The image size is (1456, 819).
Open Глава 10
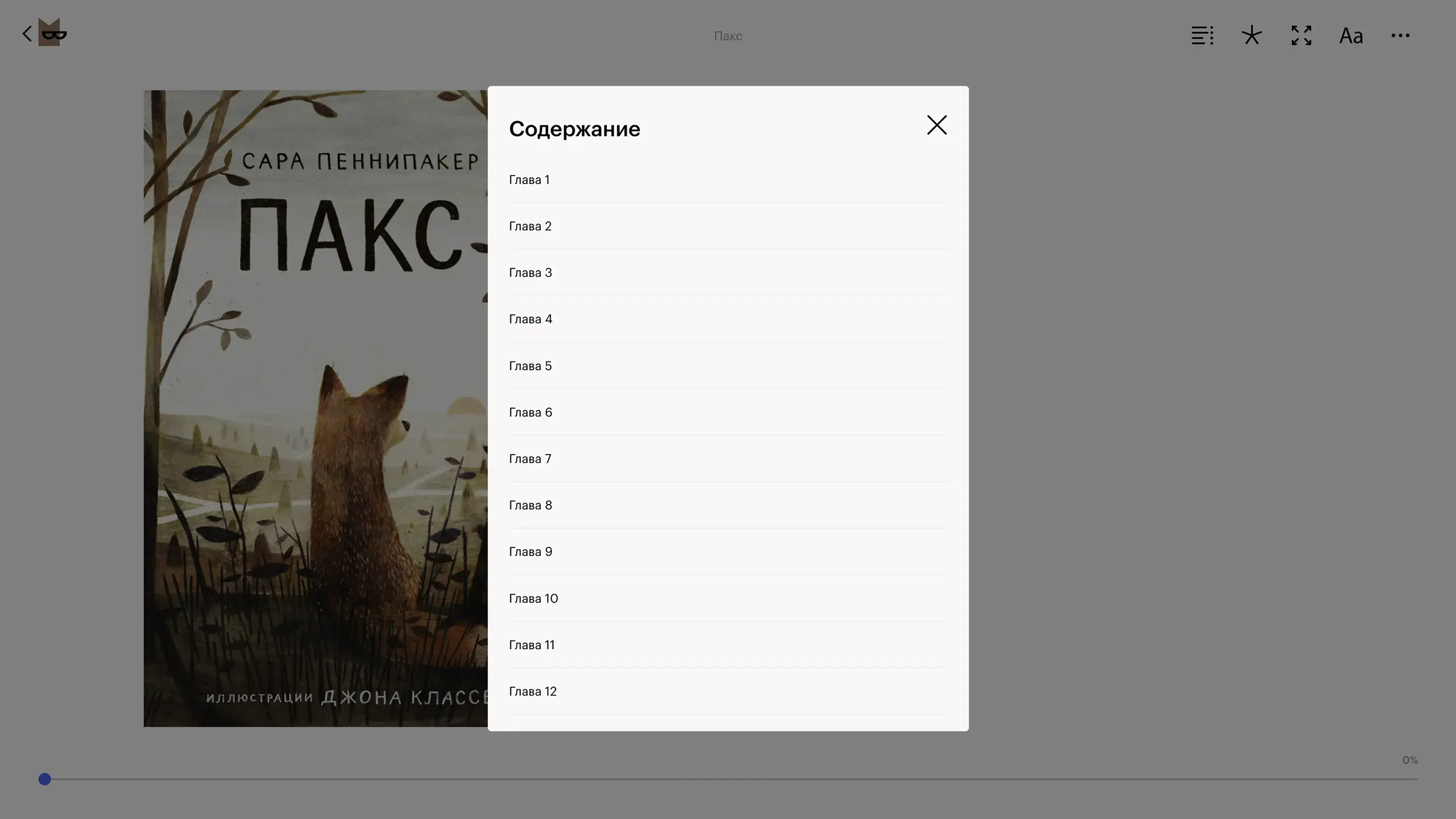pos(533,599)
